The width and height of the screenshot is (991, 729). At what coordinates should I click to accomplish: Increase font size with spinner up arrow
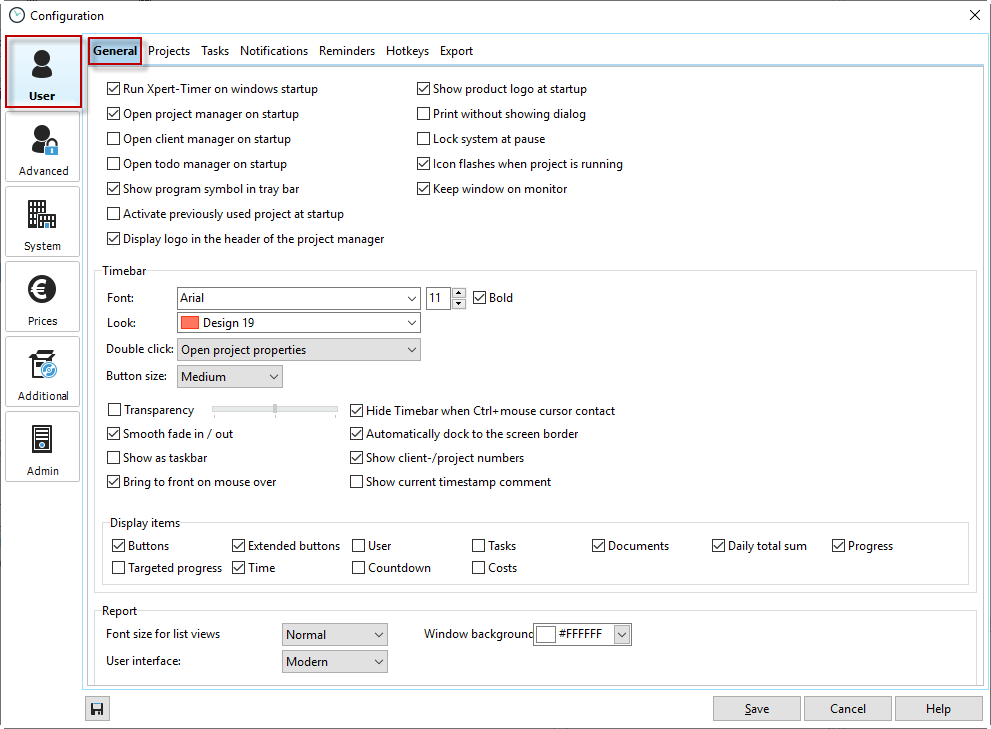point(459,293)
